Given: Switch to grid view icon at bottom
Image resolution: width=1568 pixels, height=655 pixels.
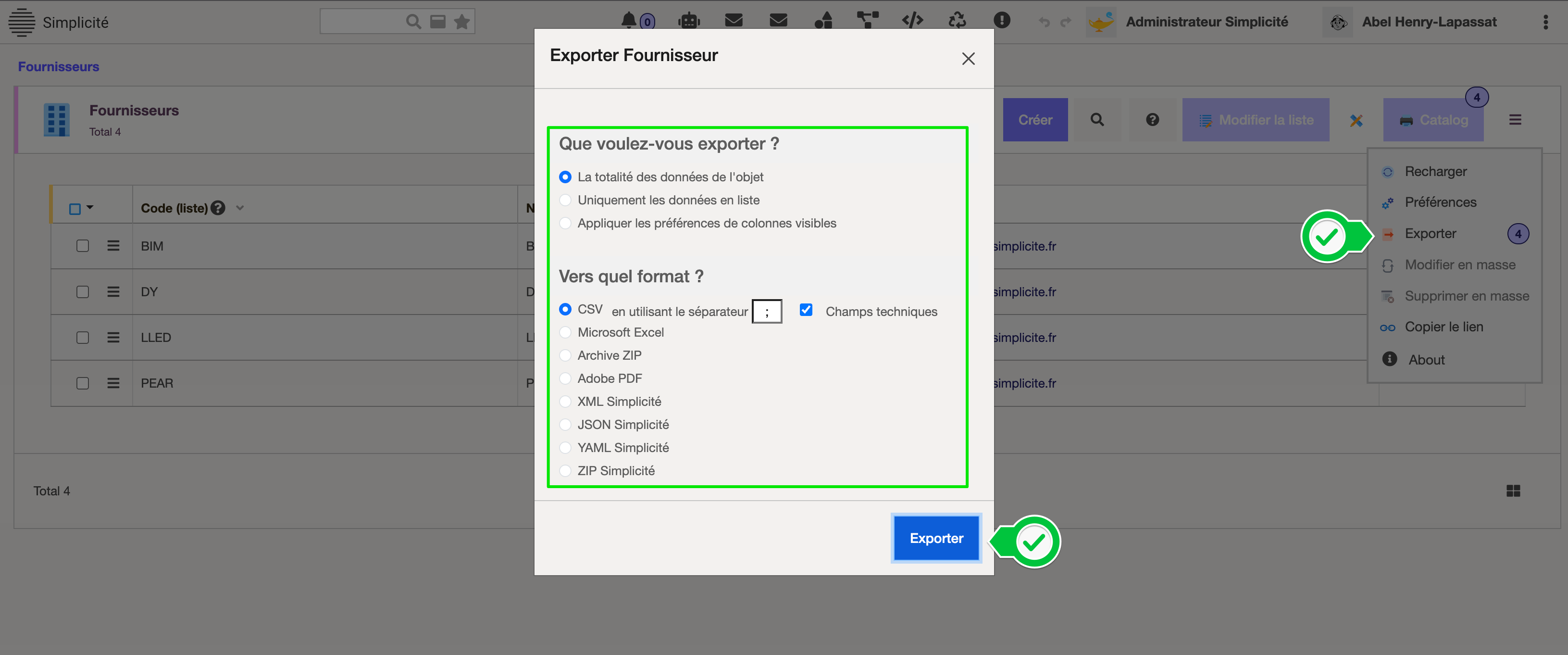Looking at the screenshot, I should (1513, 491).
